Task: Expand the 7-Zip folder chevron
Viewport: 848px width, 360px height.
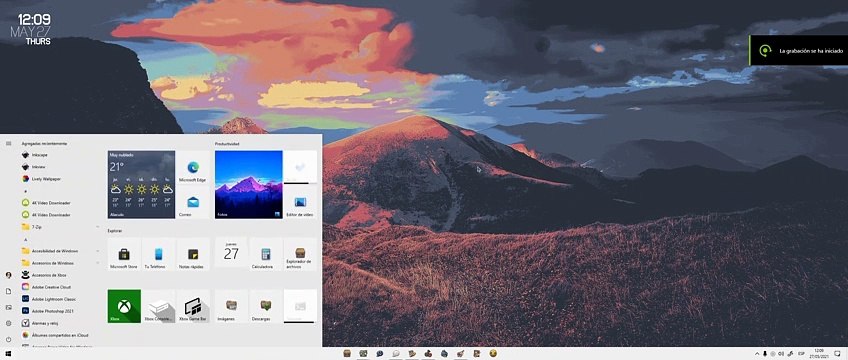Action: coord(97,226)
